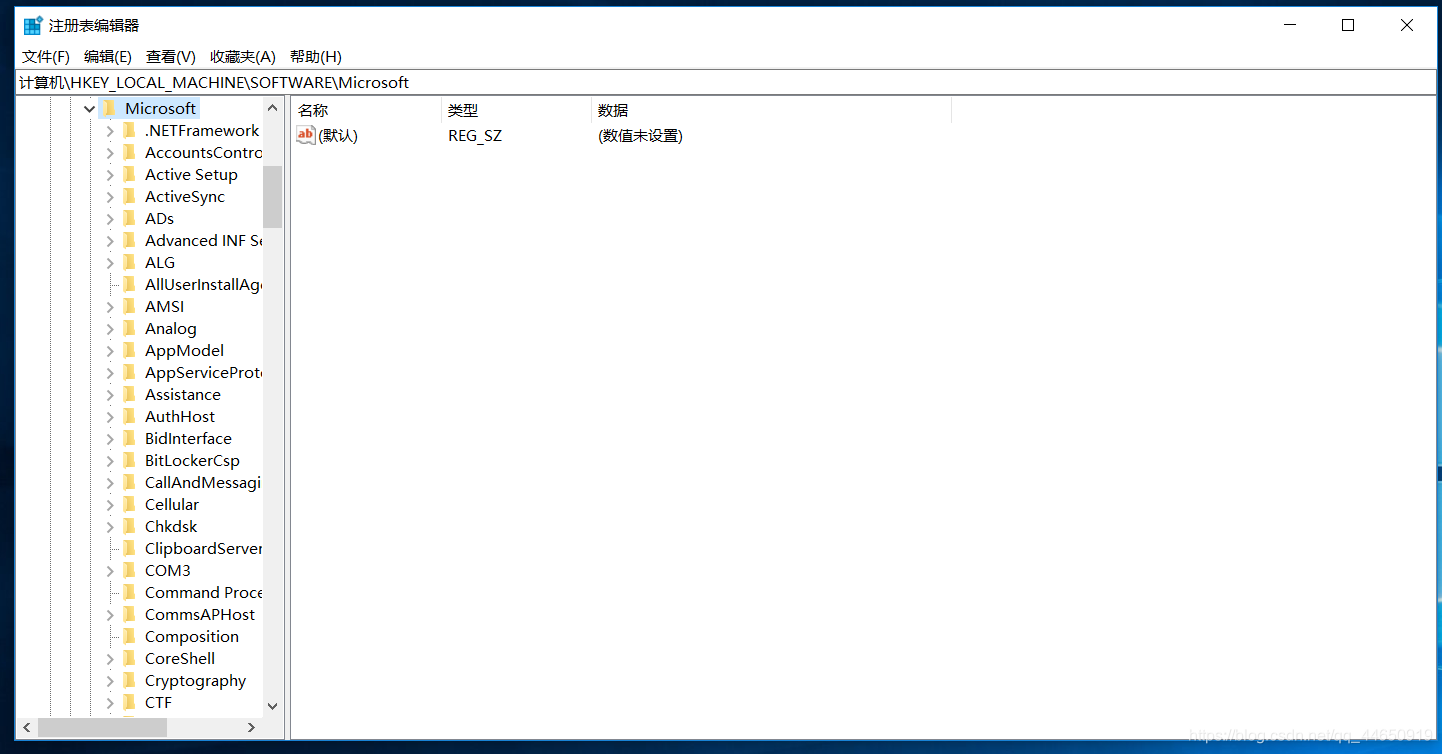Screen dimensions: 1442x754
Task: Click the Active Setup folder icon
Action: pos(129,174)
